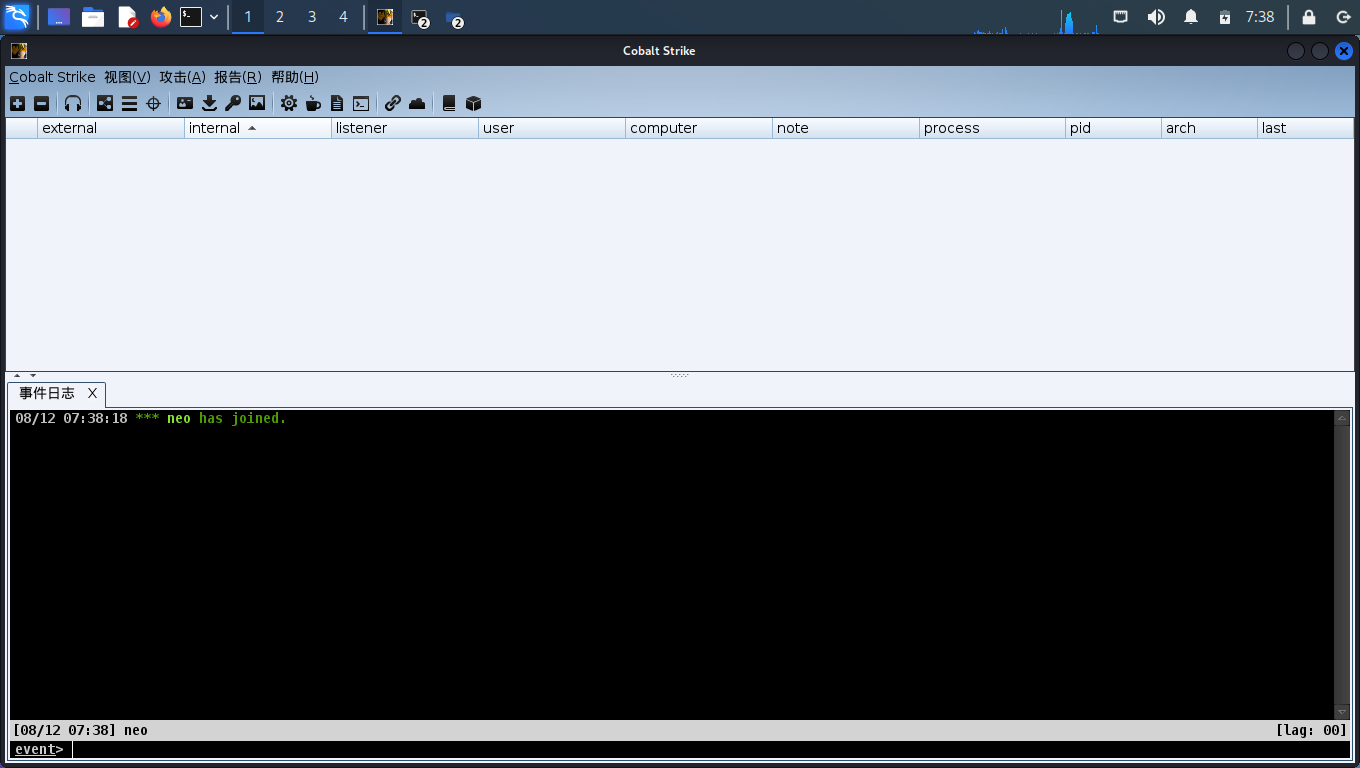Click the Cobalt Strike taskbar window button
The height and width of the screenshot is (768, 1360).
coord(385,17)
